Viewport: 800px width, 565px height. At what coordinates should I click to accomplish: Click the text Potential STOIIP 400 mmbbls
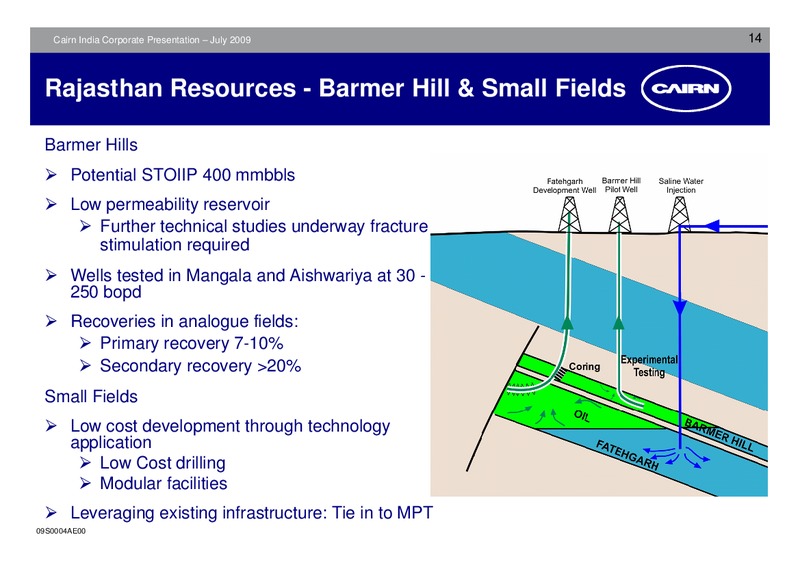[x=183, y=175]
